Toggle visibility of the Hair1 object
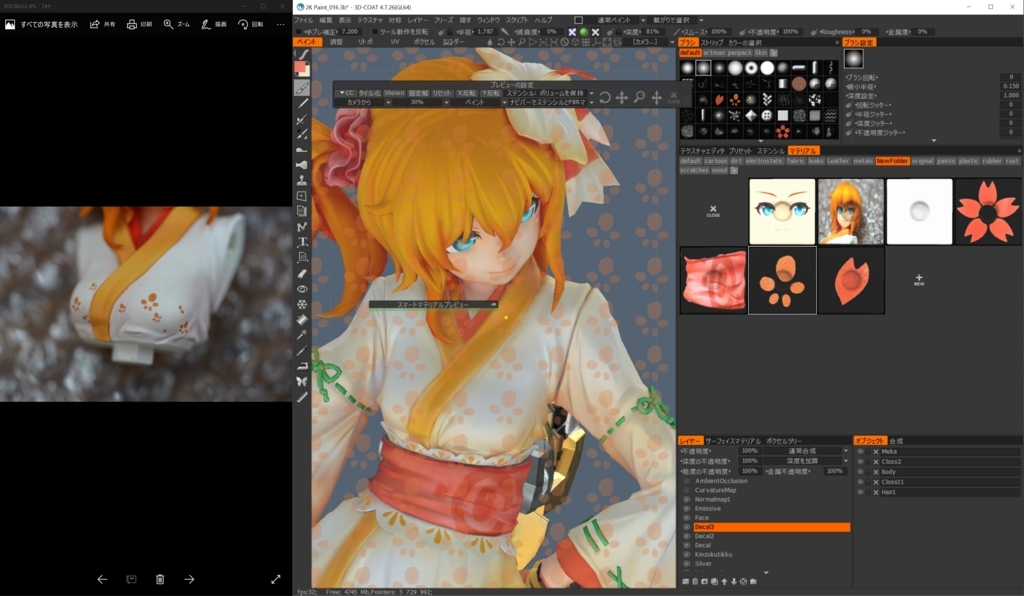The width and height of the screenshot is (1024, 596). point(860,492)
